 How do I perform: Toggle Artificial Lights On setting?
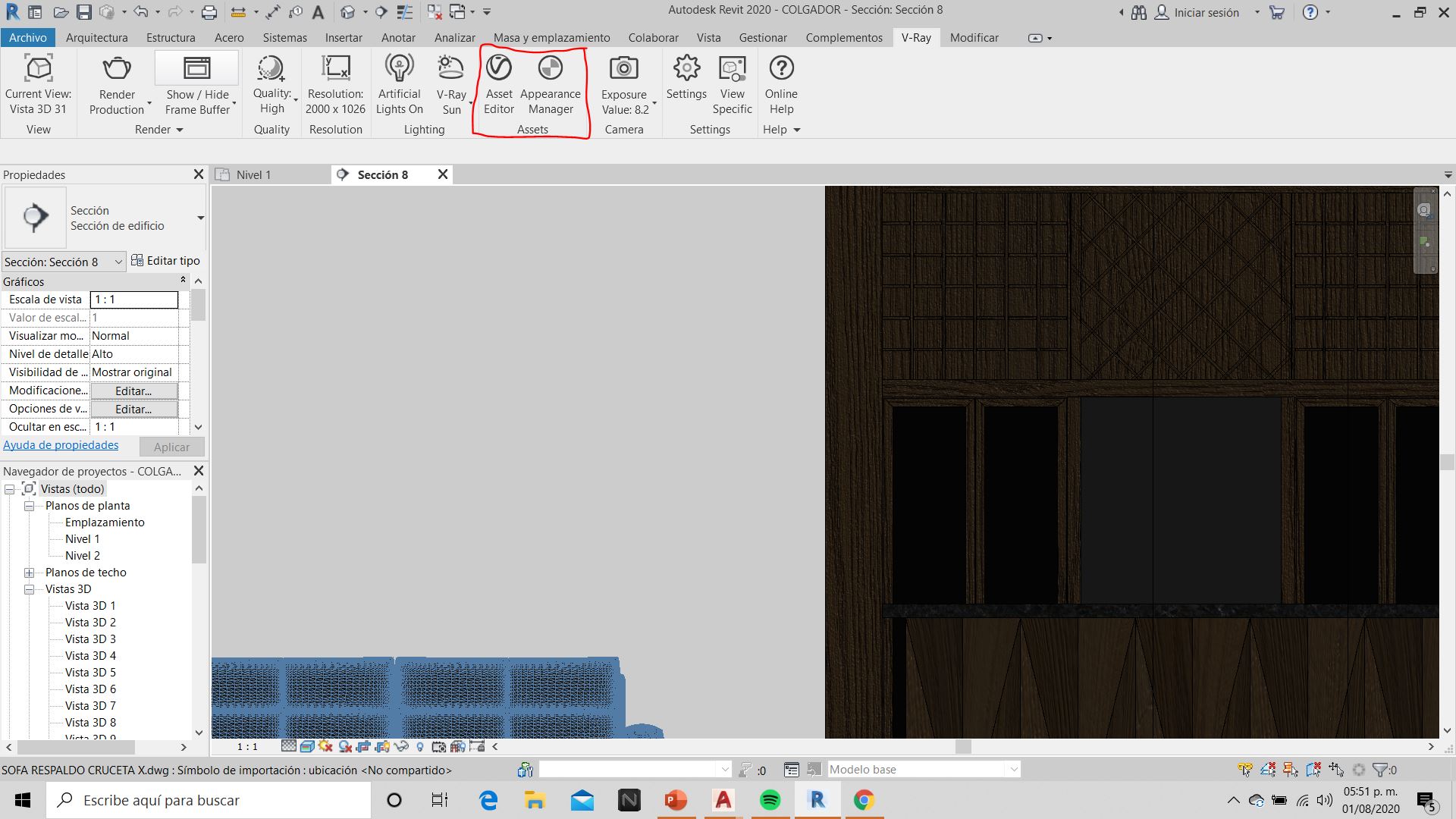(x=399, y=83)
